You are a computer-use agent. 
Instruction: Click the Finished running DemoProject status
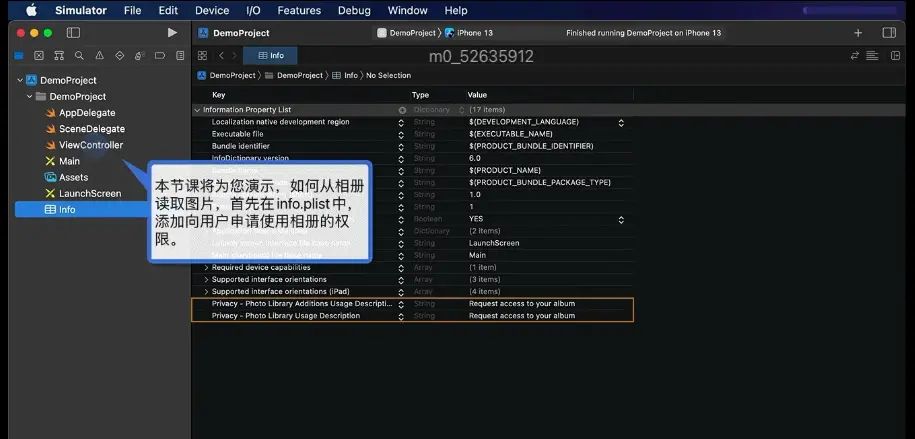[x=643, y=33]
